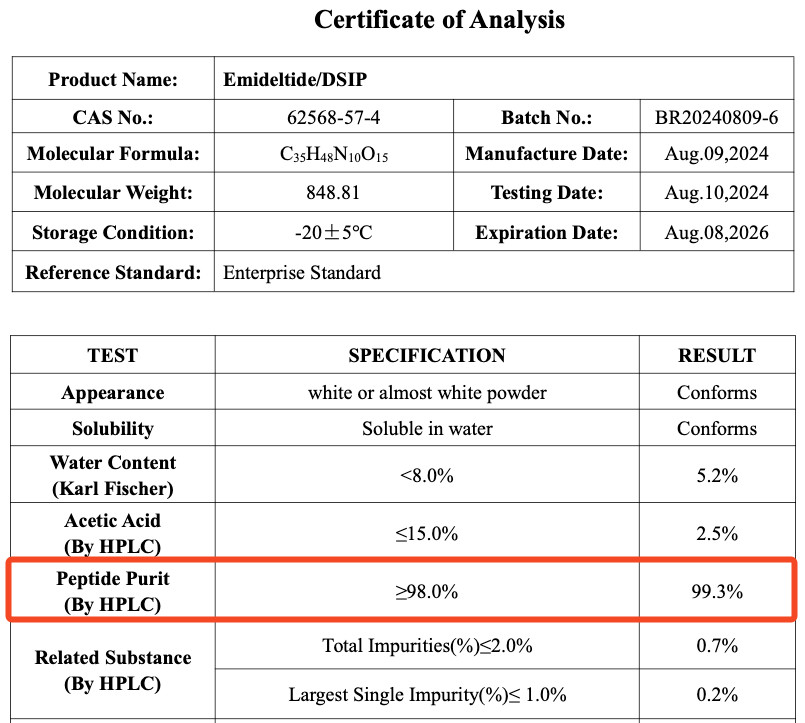Select storage condition -20±5°C value

tap(333, 233)
